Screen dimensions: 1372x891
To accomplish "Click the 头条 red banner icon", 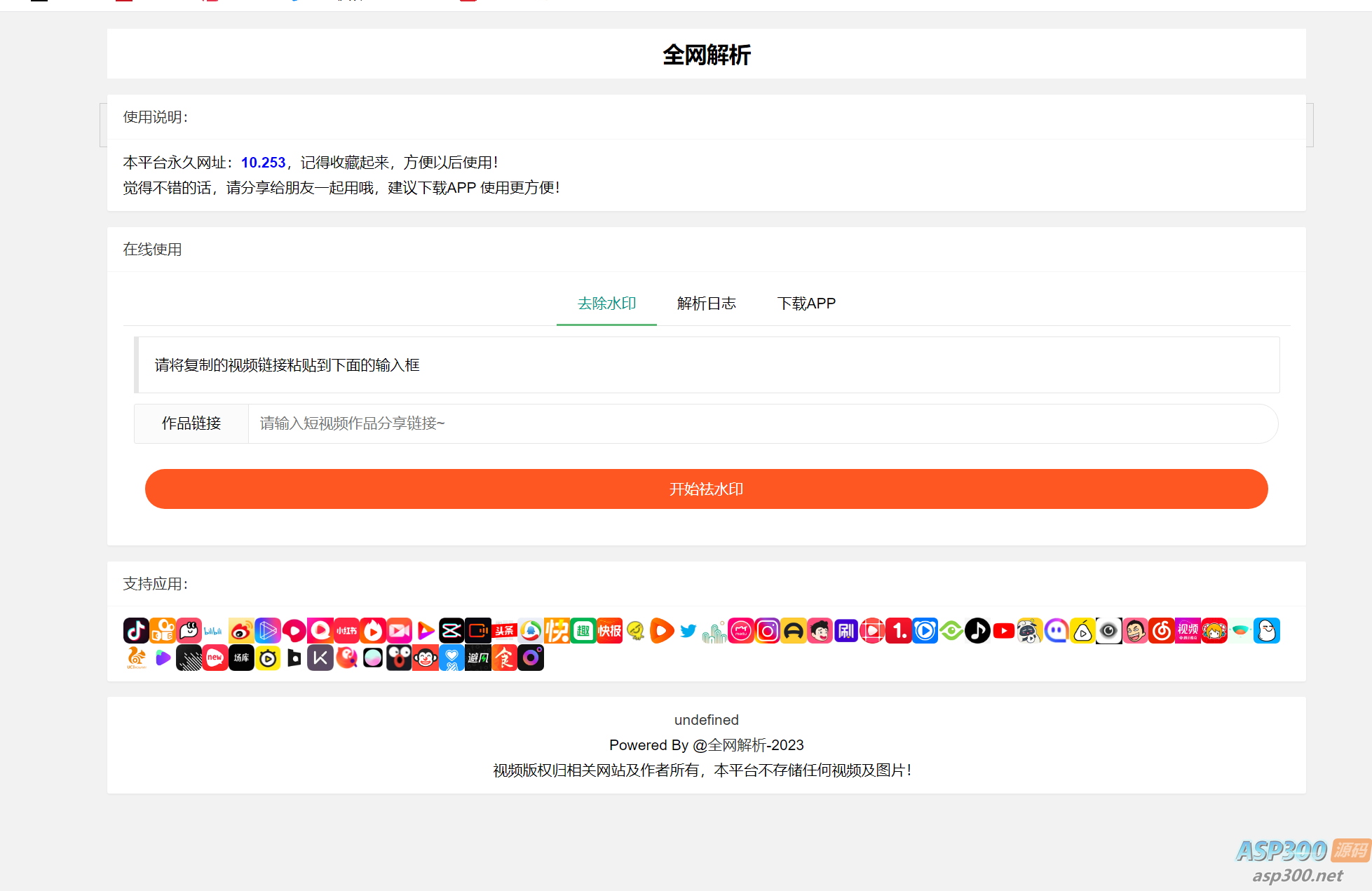I will click(504, 631).
